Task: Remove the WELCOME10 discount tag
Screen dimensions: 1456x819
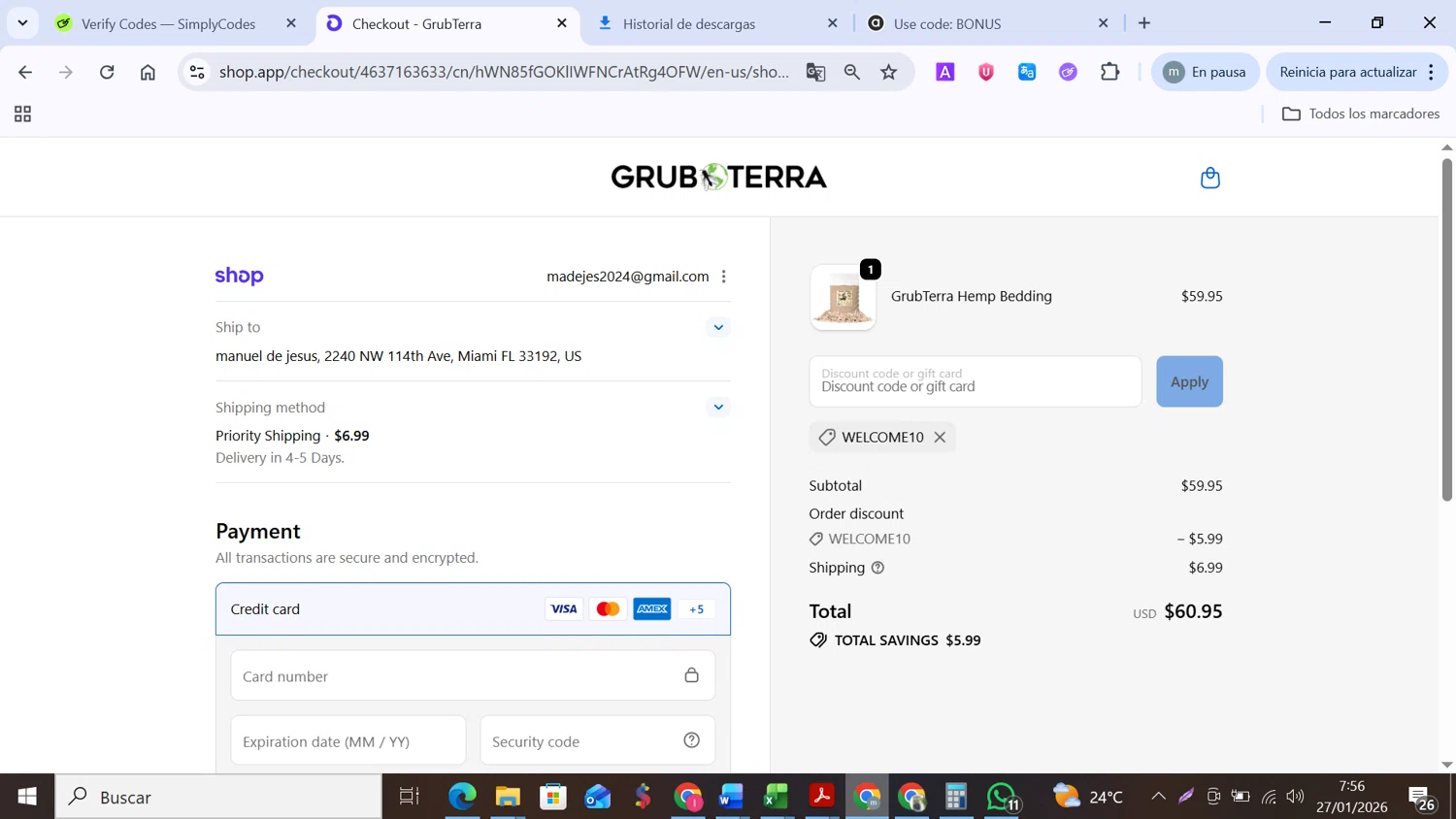Action: click(x=940, y=438)
